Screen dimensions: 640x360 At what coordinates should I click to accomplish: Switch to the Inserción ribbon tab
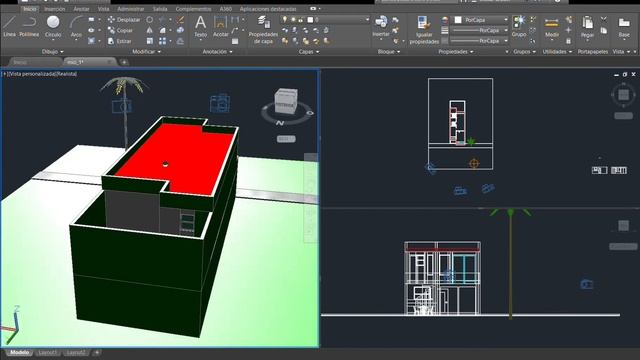click(x=54, y=9)
